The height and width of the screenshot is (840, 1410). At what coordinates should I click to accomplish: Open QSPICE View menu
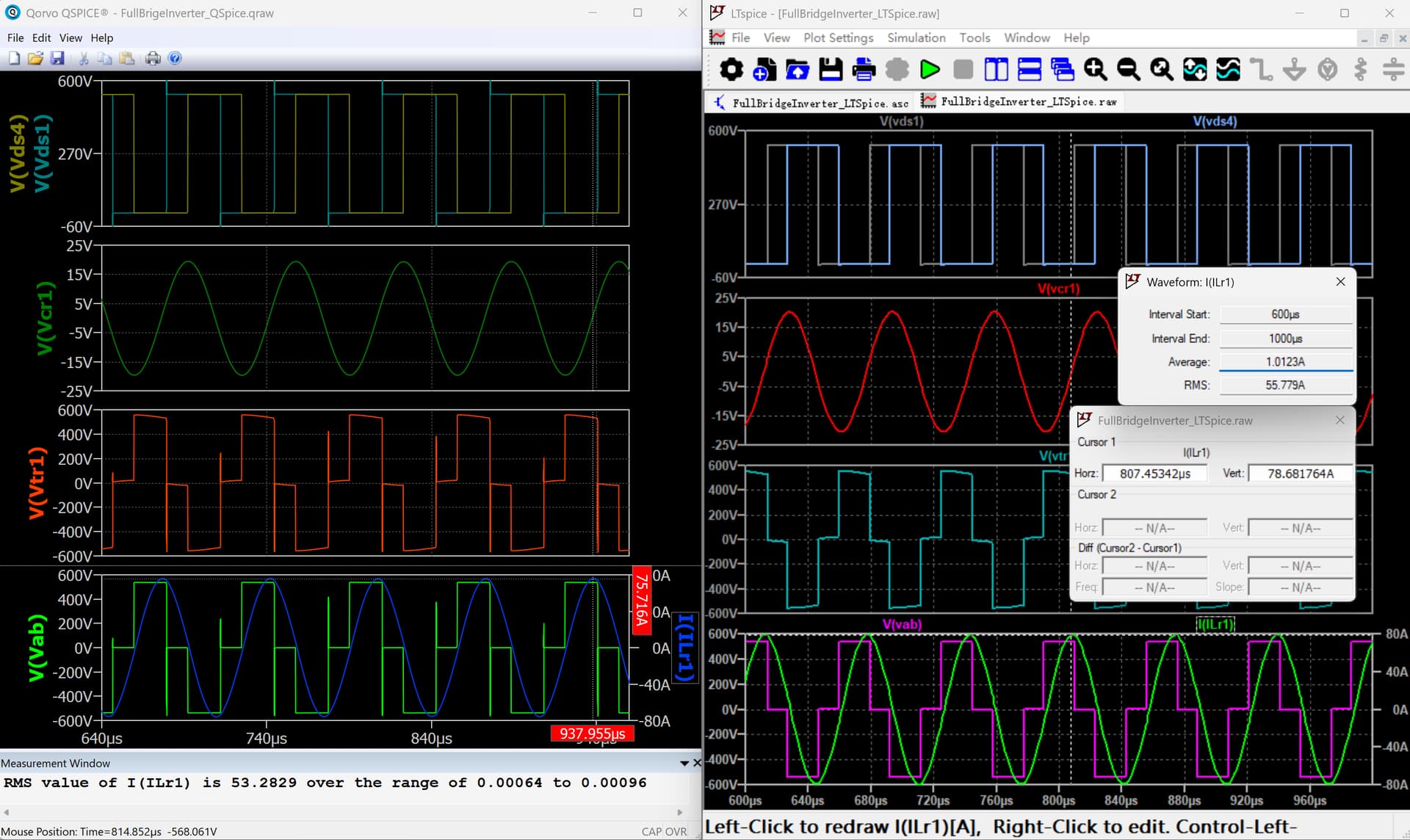70,37
